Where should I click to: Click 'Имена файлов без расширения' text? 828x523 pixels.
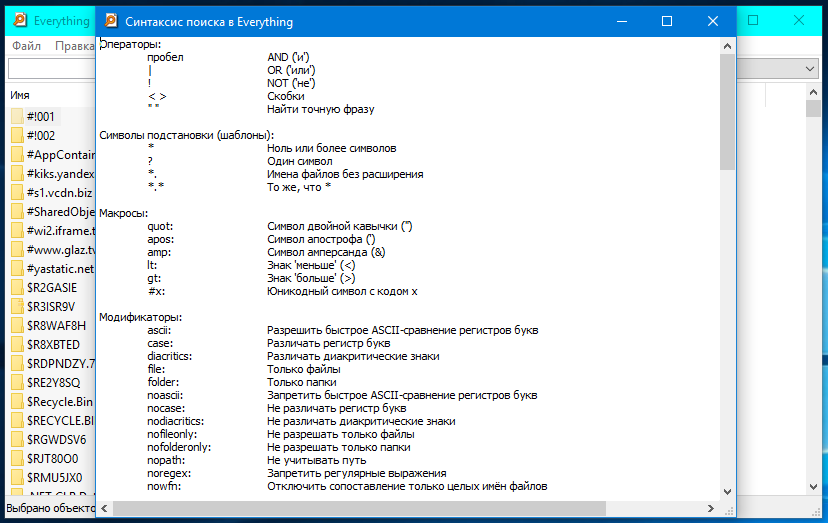pyautogui.click(x=345, y=174)
